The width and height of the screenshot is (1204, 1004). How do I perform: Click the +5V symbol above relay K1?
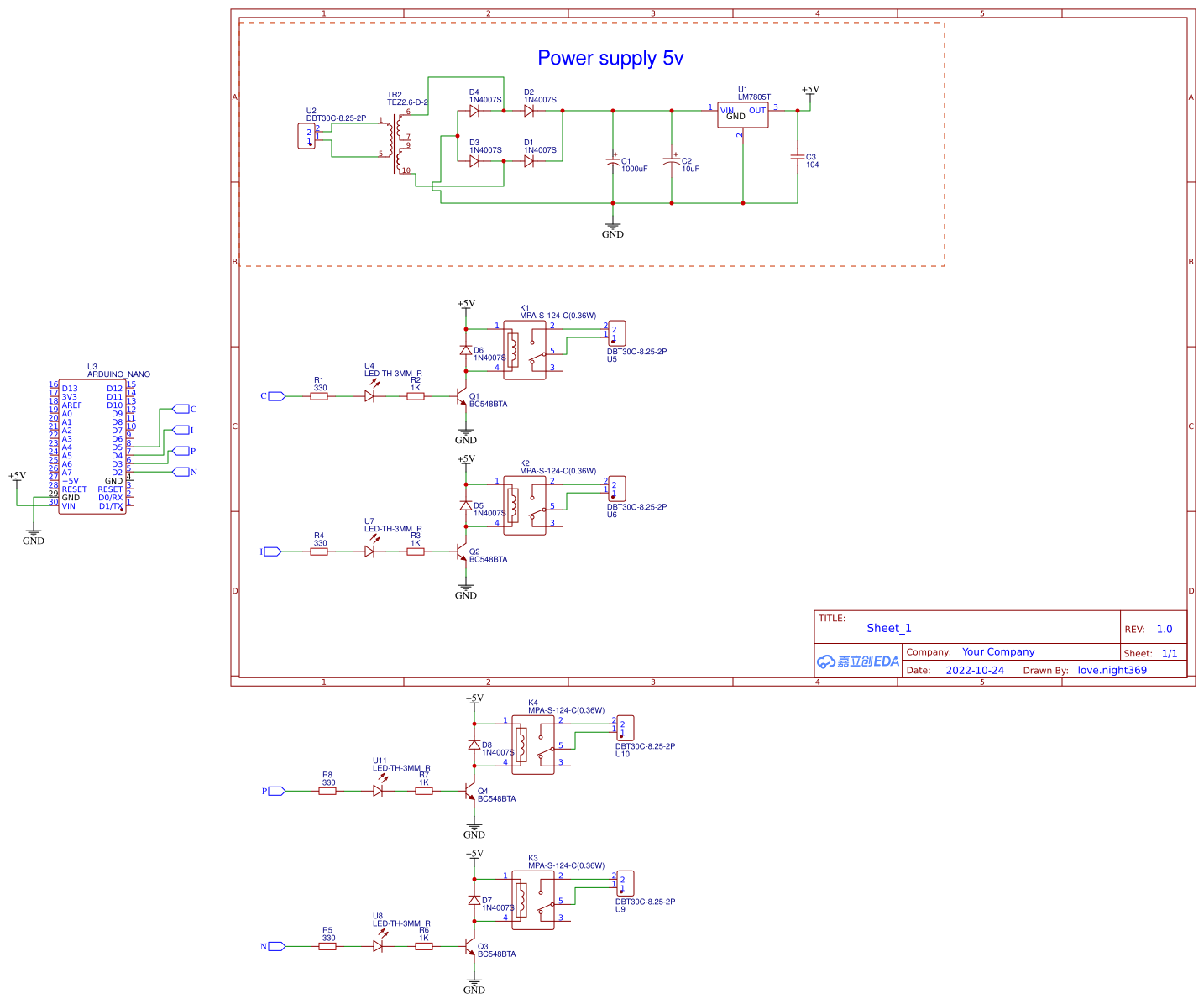pos(465,303)
